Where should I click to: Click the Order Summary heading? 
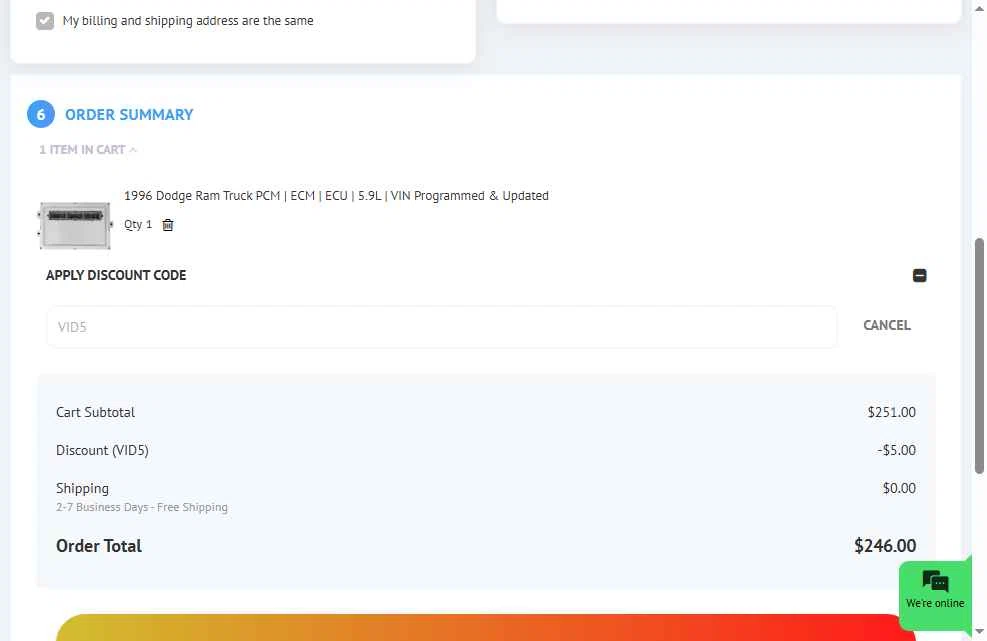pos(129,115)
